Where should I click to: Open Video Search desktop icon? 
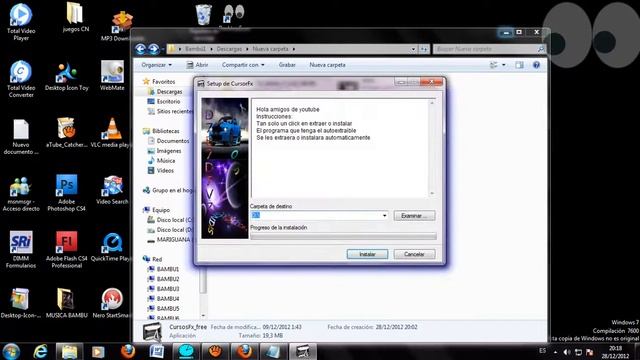(112, 190)
